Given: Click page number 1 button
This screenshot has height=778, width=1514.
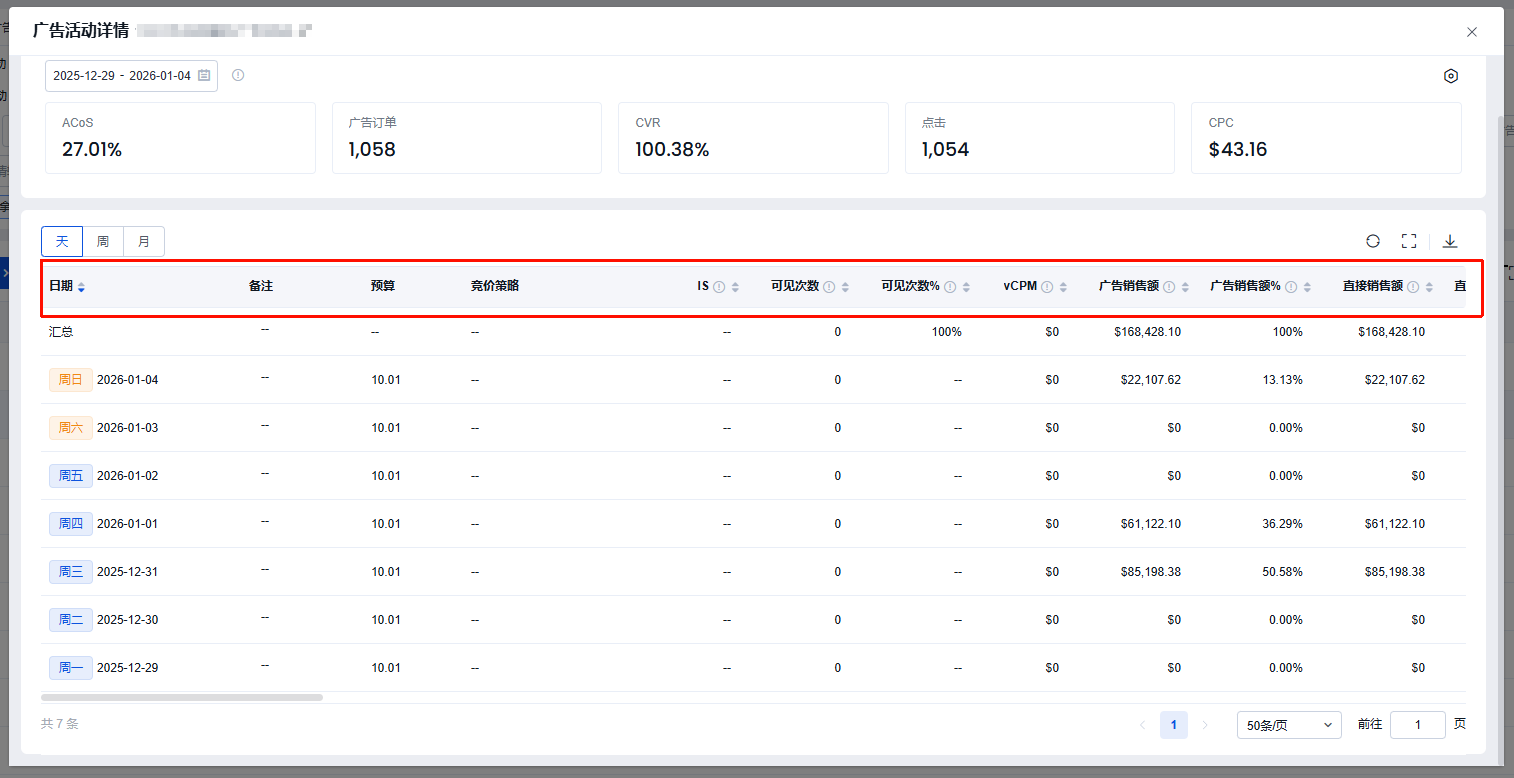Looking at the screenshot, I should [x=1174, y=725].
